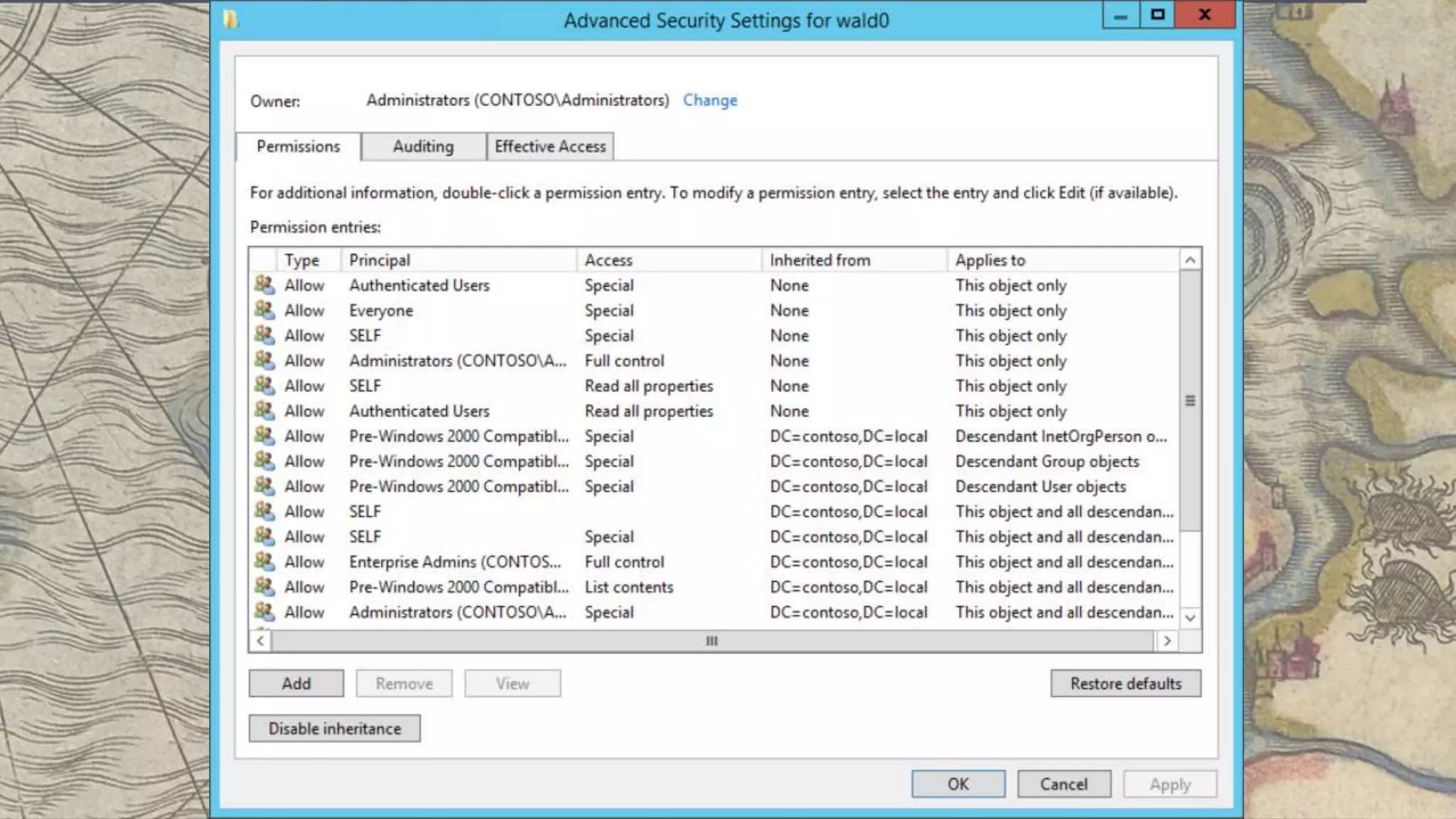This screenshot has width=1456, height=819.
Task: Click the icon of Descendant Group objects row
Action: [264, 461]
